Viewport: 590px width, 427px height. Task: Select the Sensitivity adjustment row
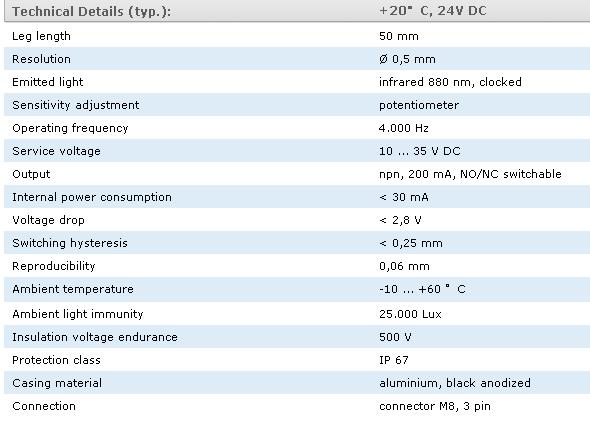297,105
